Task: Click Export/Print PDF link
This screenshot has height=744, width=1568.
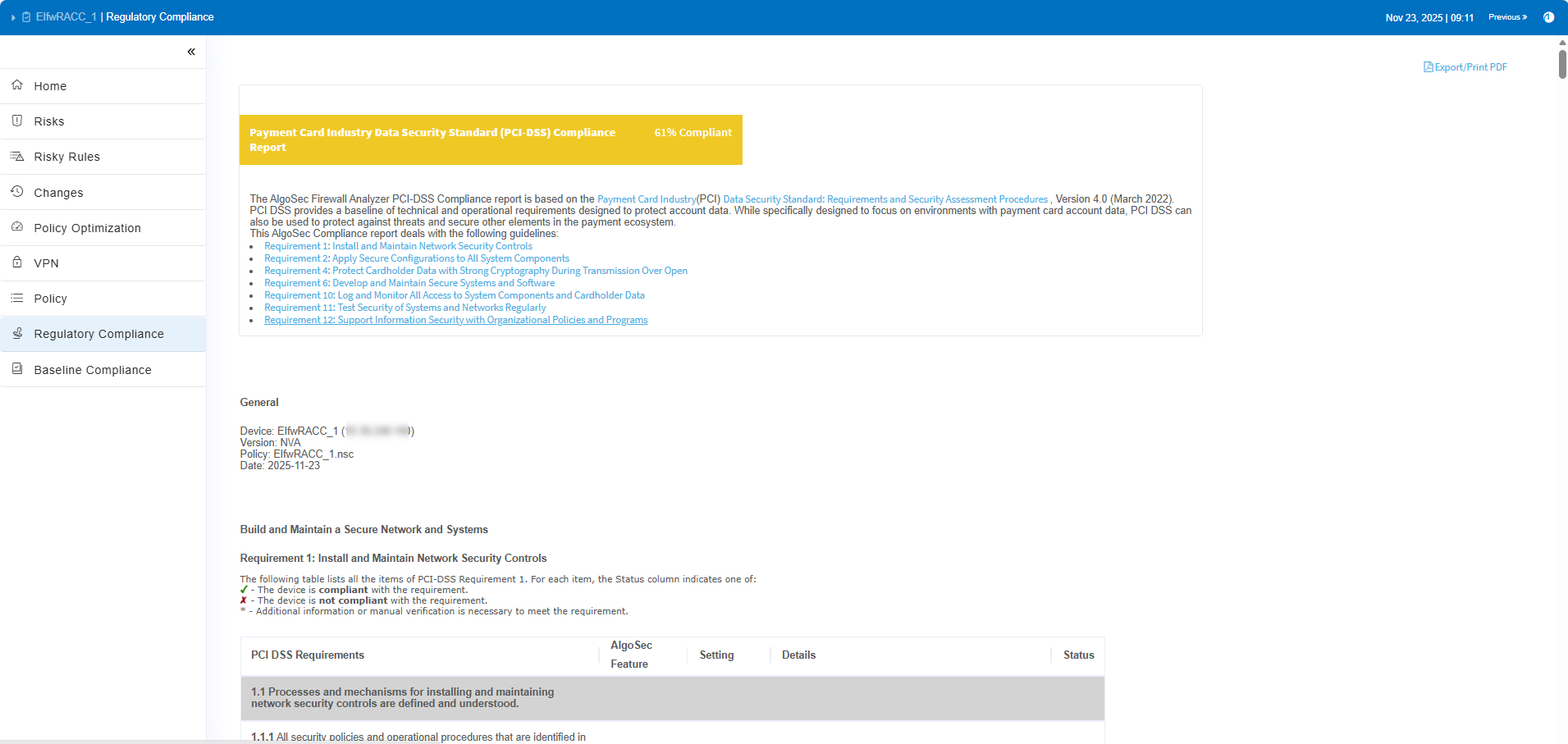Action: click(1465, 67)
